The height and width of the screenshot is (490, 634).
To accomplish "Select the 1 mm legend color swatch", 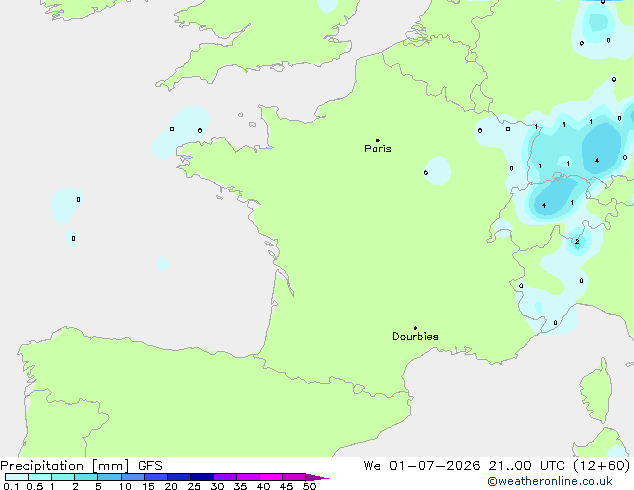I will coord(63,477).
